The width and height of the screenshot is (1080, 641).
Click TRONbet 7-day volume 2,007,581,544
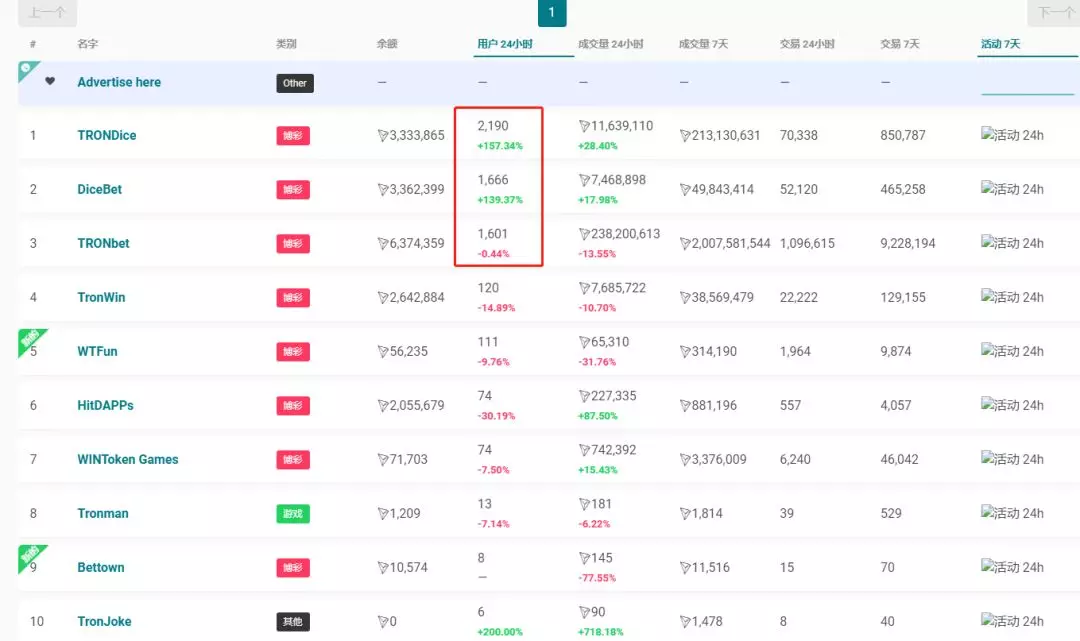(x=725, y=243)
